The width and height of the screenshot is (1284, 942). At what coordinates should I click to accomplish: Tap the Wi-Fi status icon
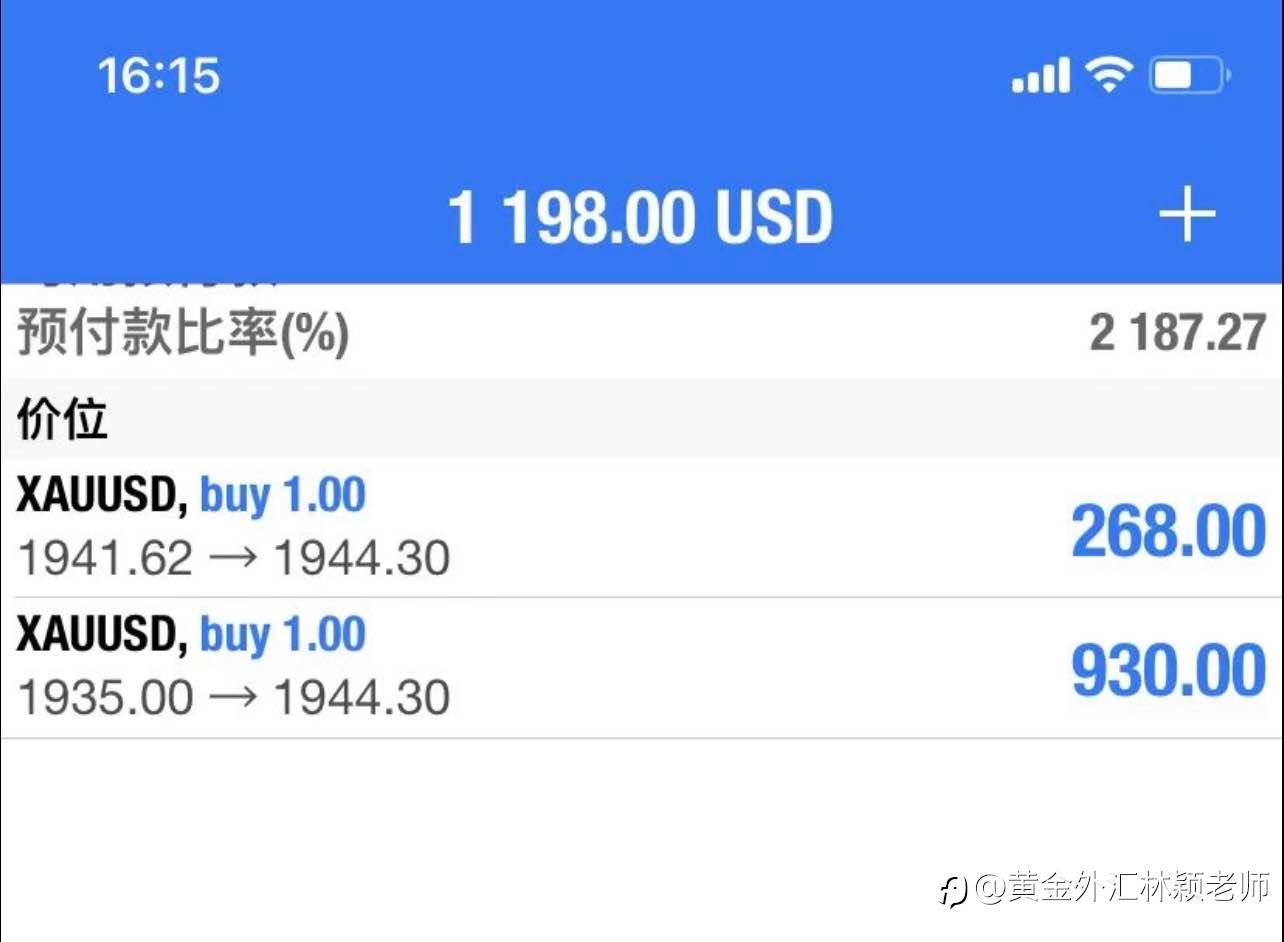(1108, 74)
